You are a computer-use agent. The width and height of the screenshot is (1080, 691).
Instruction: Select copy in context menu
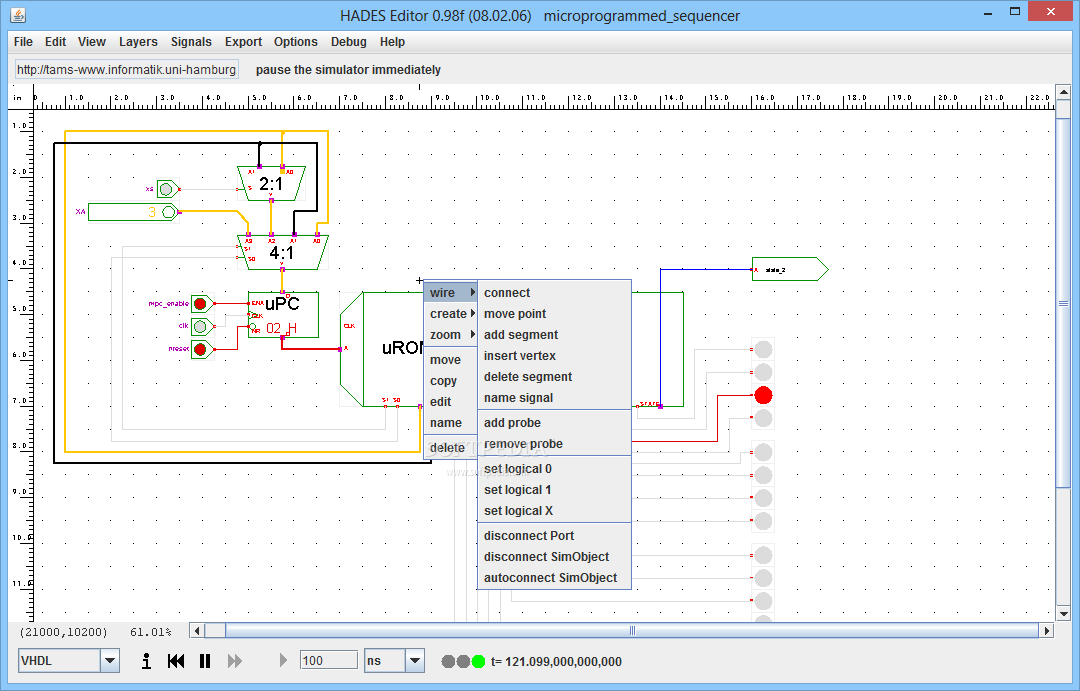(x=450, y=381)
